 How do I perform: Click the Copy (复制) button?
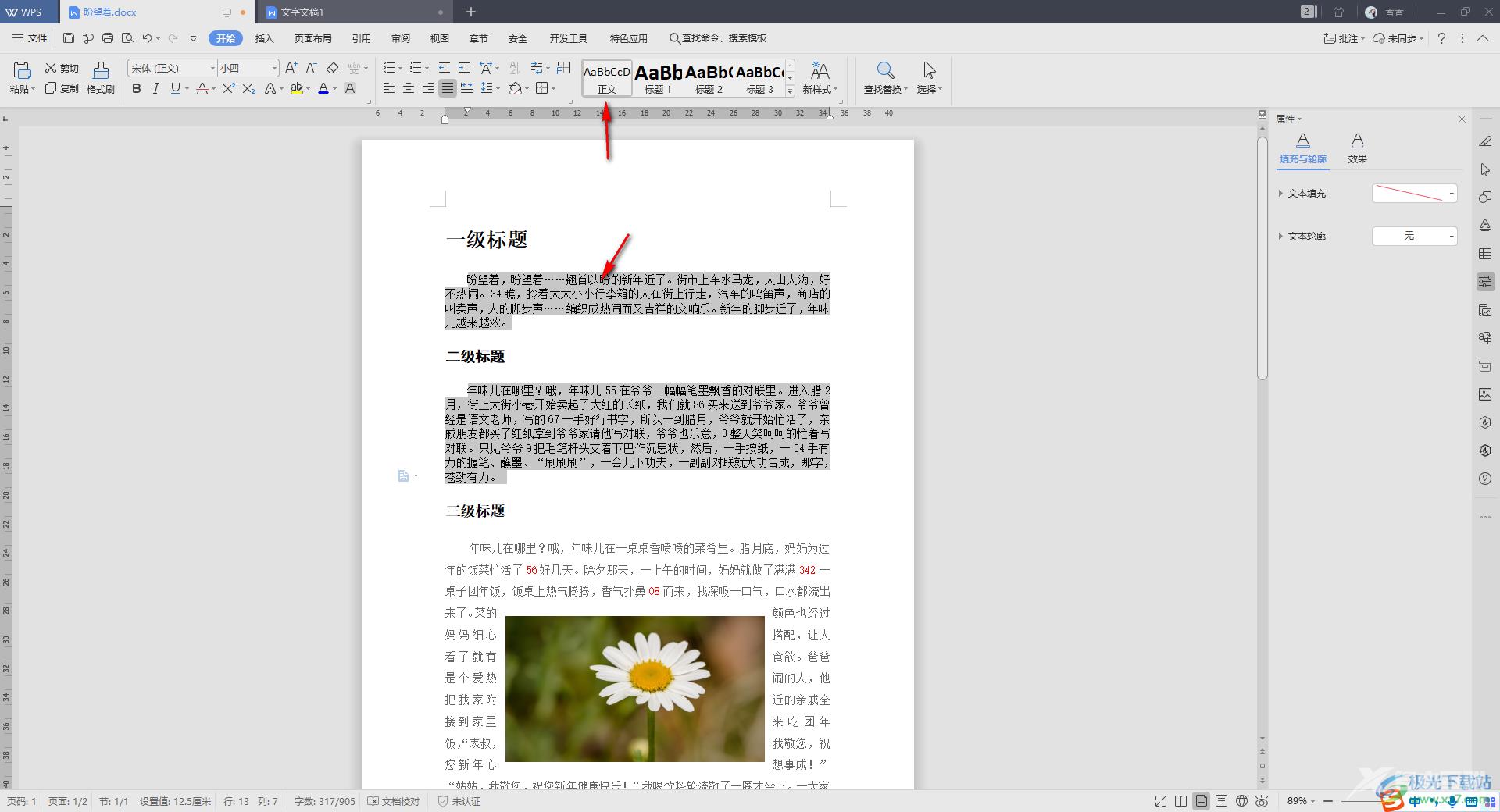point(62,88)
